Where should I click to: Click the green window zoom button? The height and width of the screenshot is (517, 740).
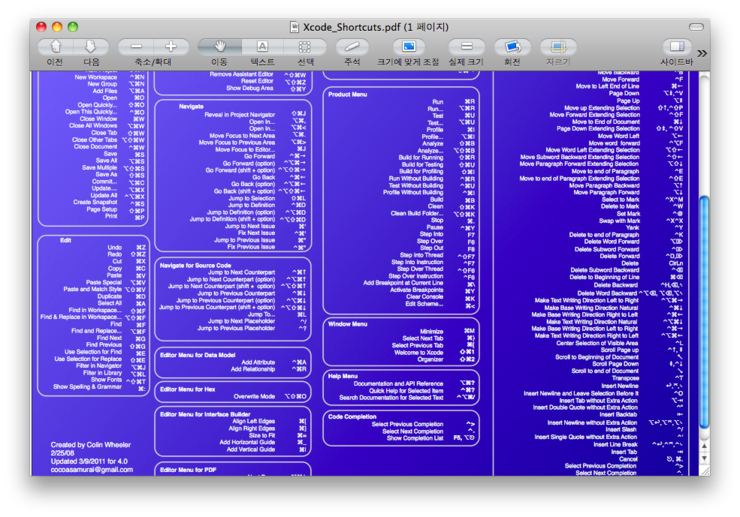coord(73,27)
